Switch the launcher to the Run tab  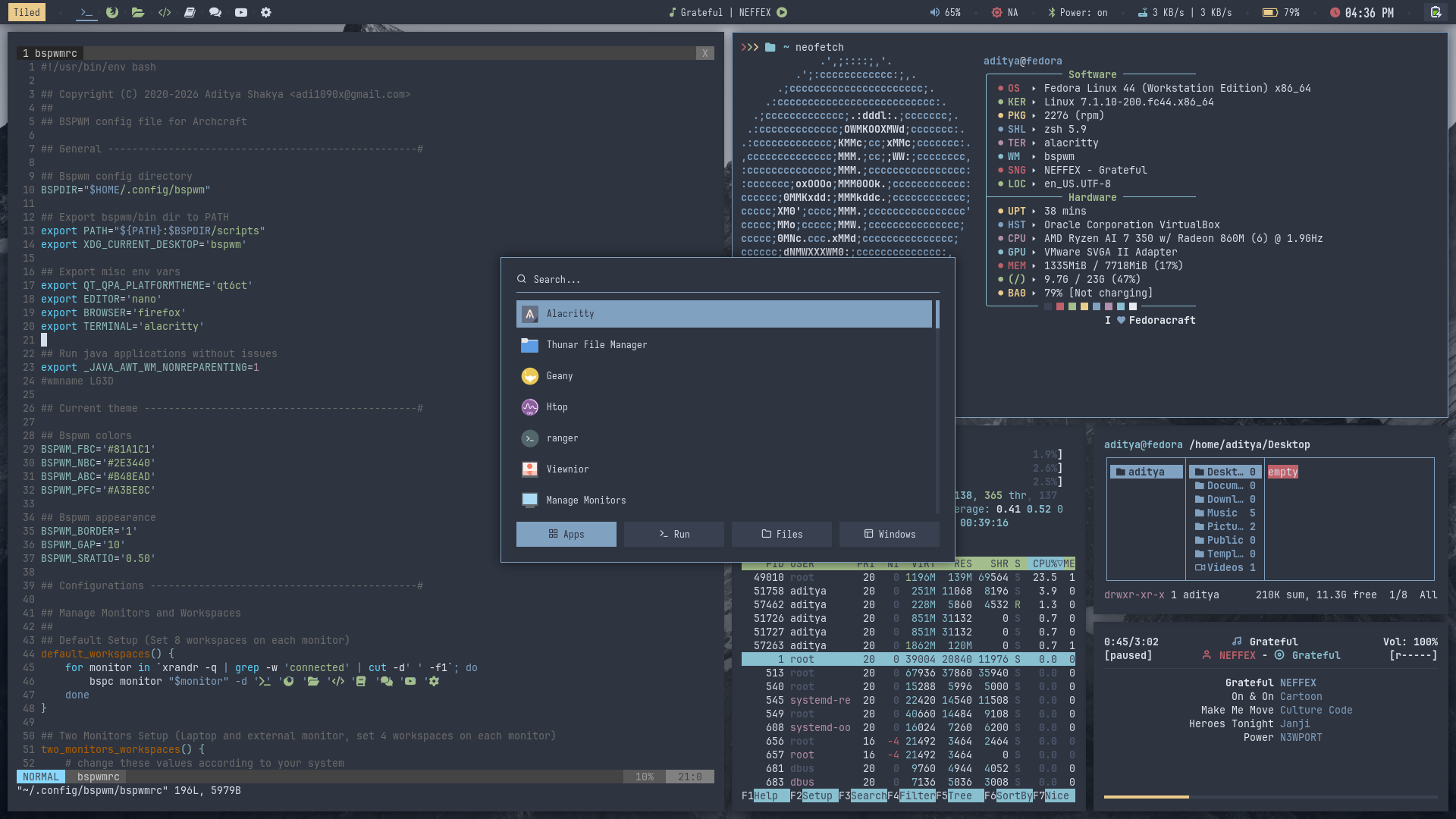pos(674,534)
